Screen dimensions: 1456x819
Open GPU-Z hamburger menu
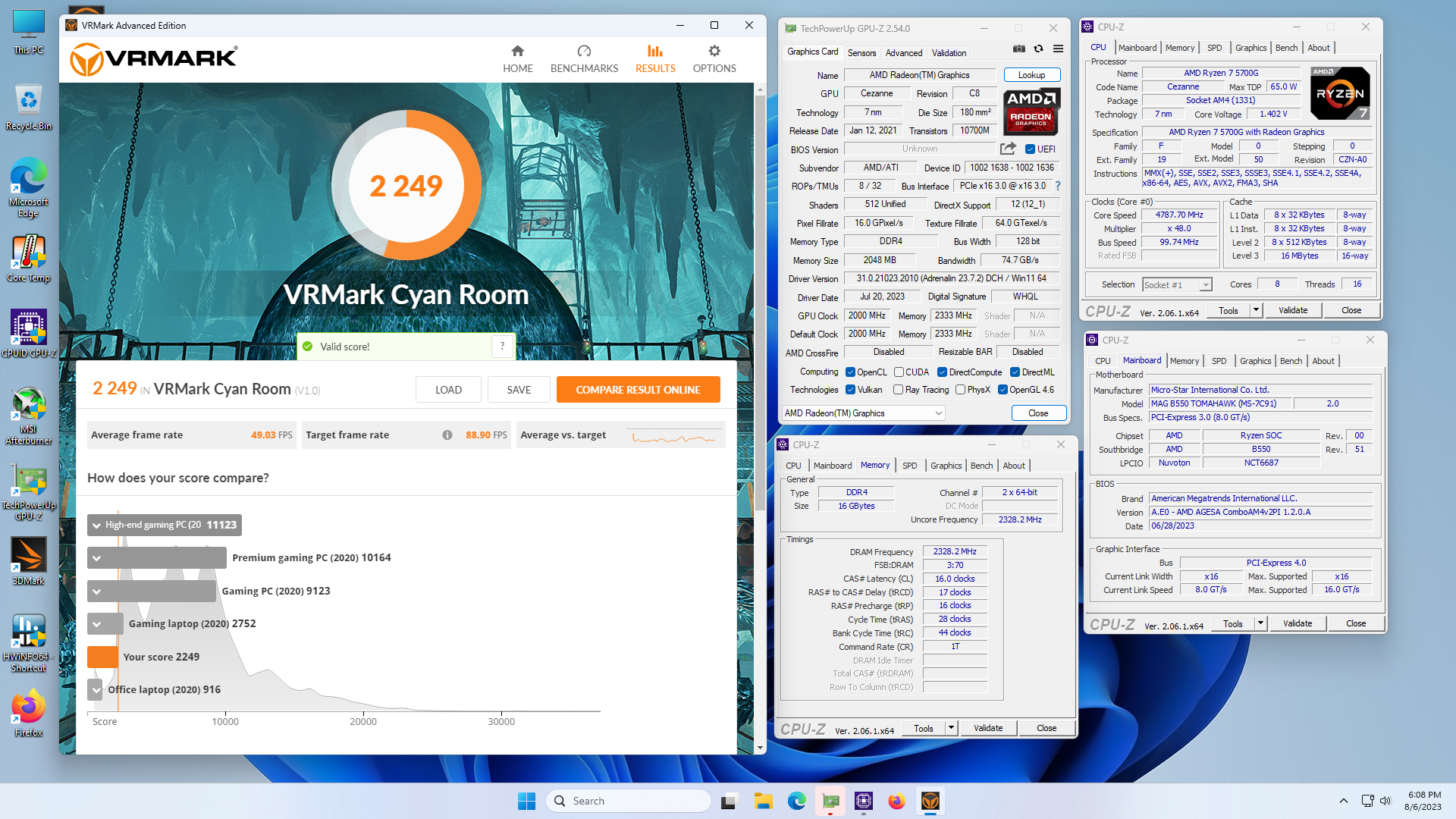[1058, 49]
